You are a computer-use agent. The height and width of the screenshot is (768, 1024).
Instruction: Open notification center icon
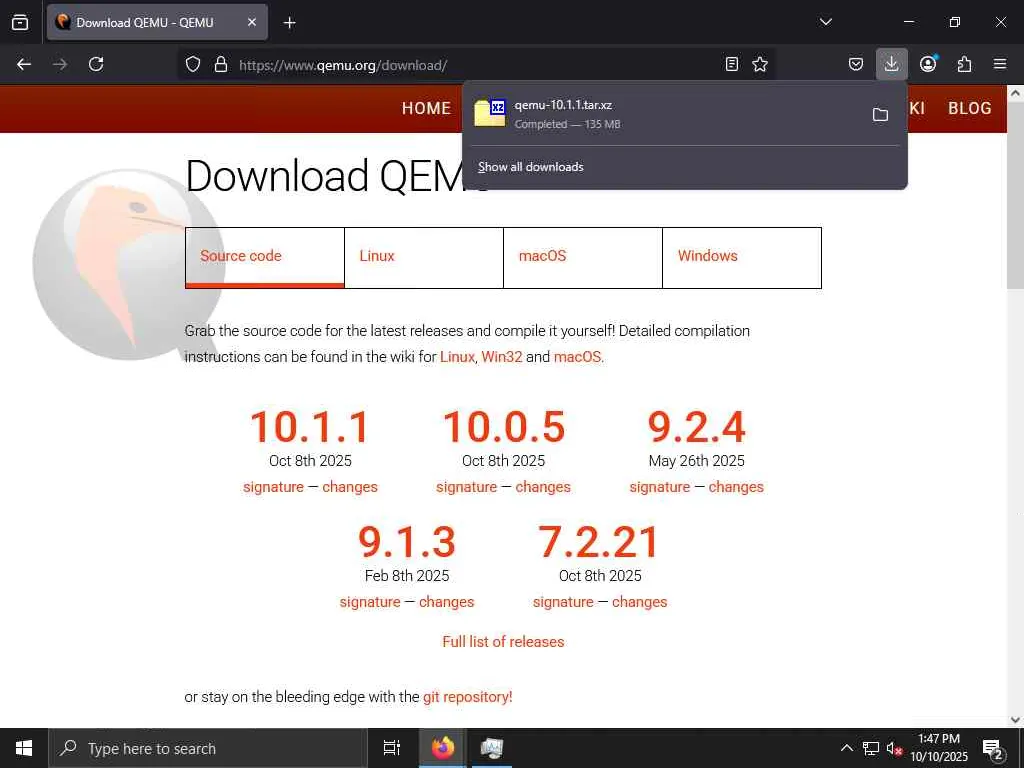(x=993, y=749)
